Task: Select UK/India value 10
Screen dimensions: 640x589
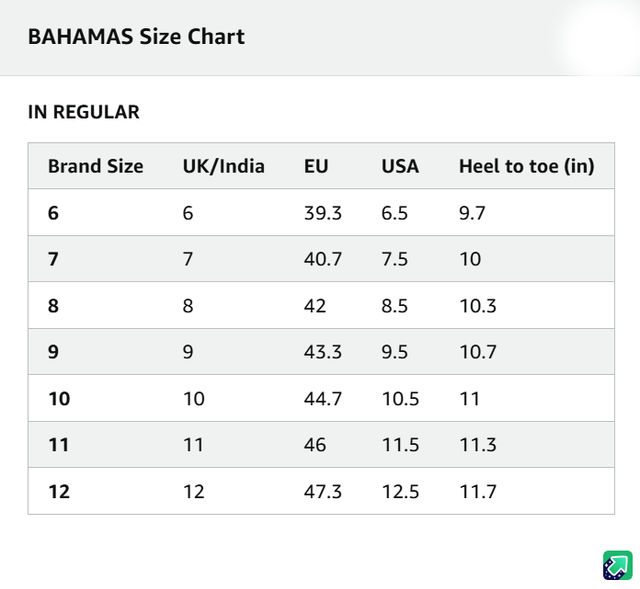Action: click(x=193, y=398)
